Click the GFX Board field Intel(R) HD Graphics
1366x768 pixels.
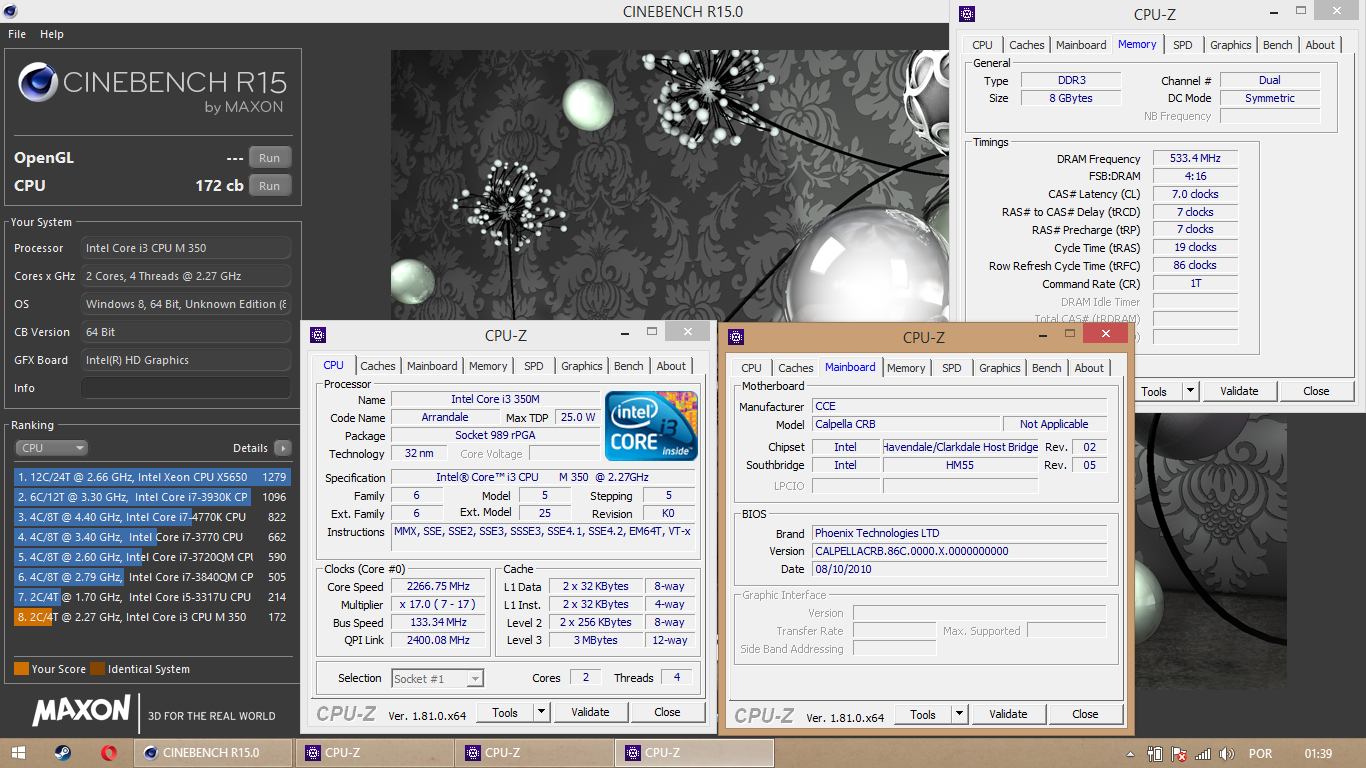(x=186, y=360)
